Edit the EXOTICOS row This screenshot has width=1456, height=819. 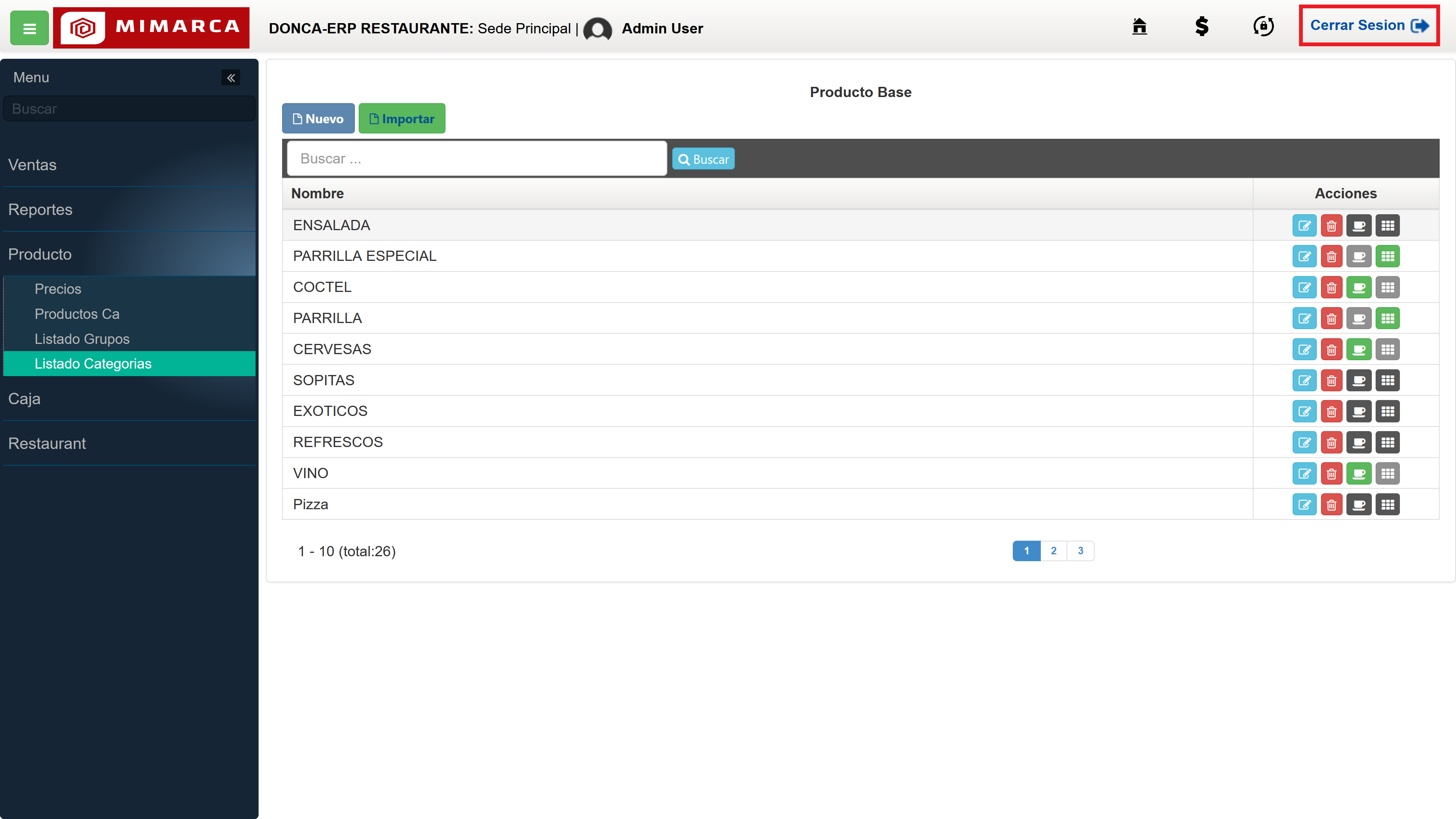click(x=1304, y=411)
